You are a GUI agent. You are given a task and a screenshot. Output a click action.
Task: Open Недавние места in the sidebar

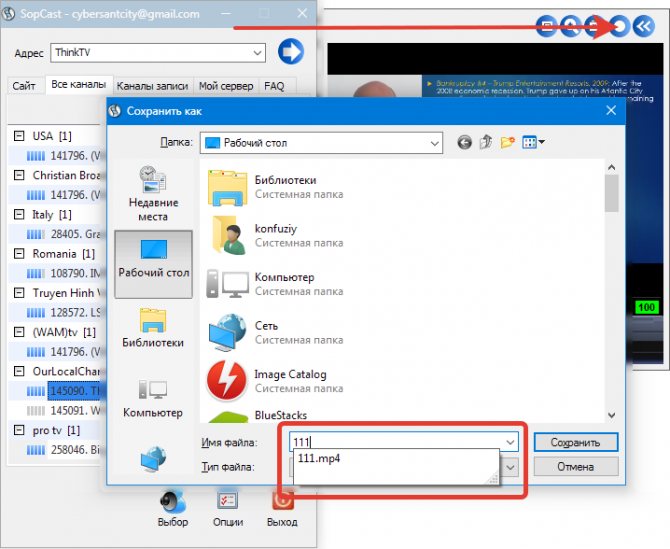coord(153,194)
